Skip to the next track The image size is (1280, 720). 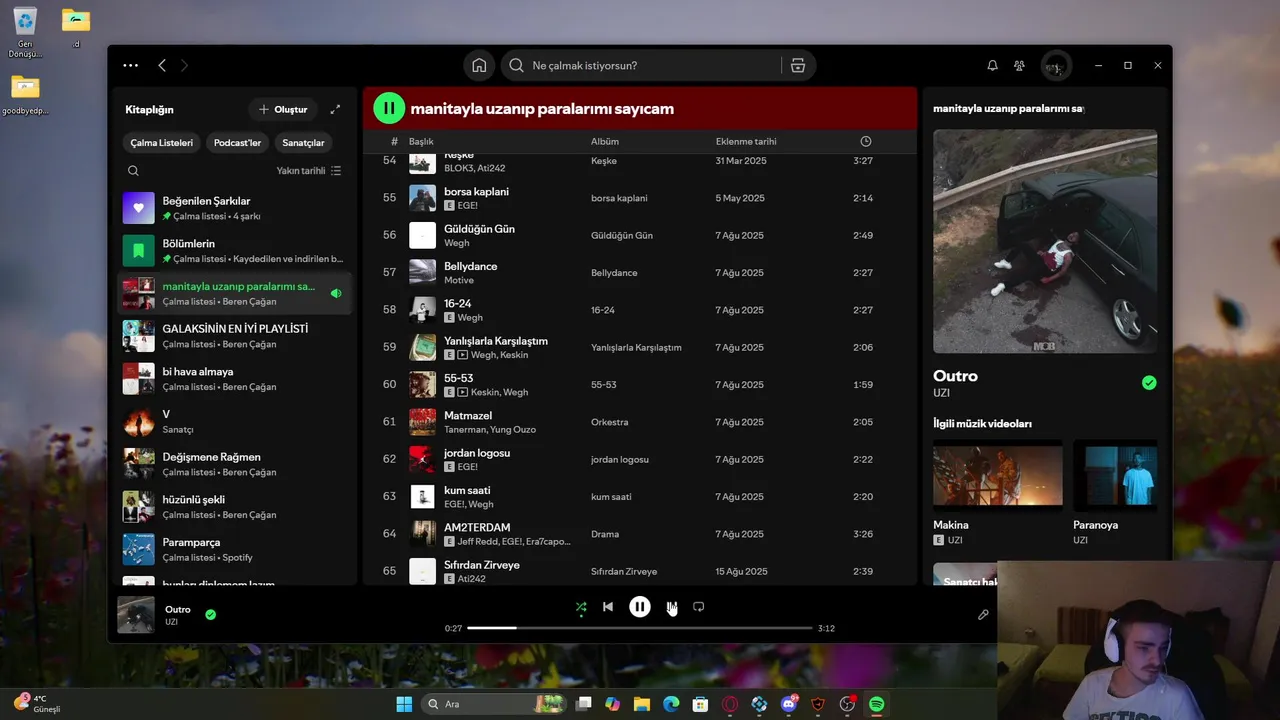click(671, 607)
